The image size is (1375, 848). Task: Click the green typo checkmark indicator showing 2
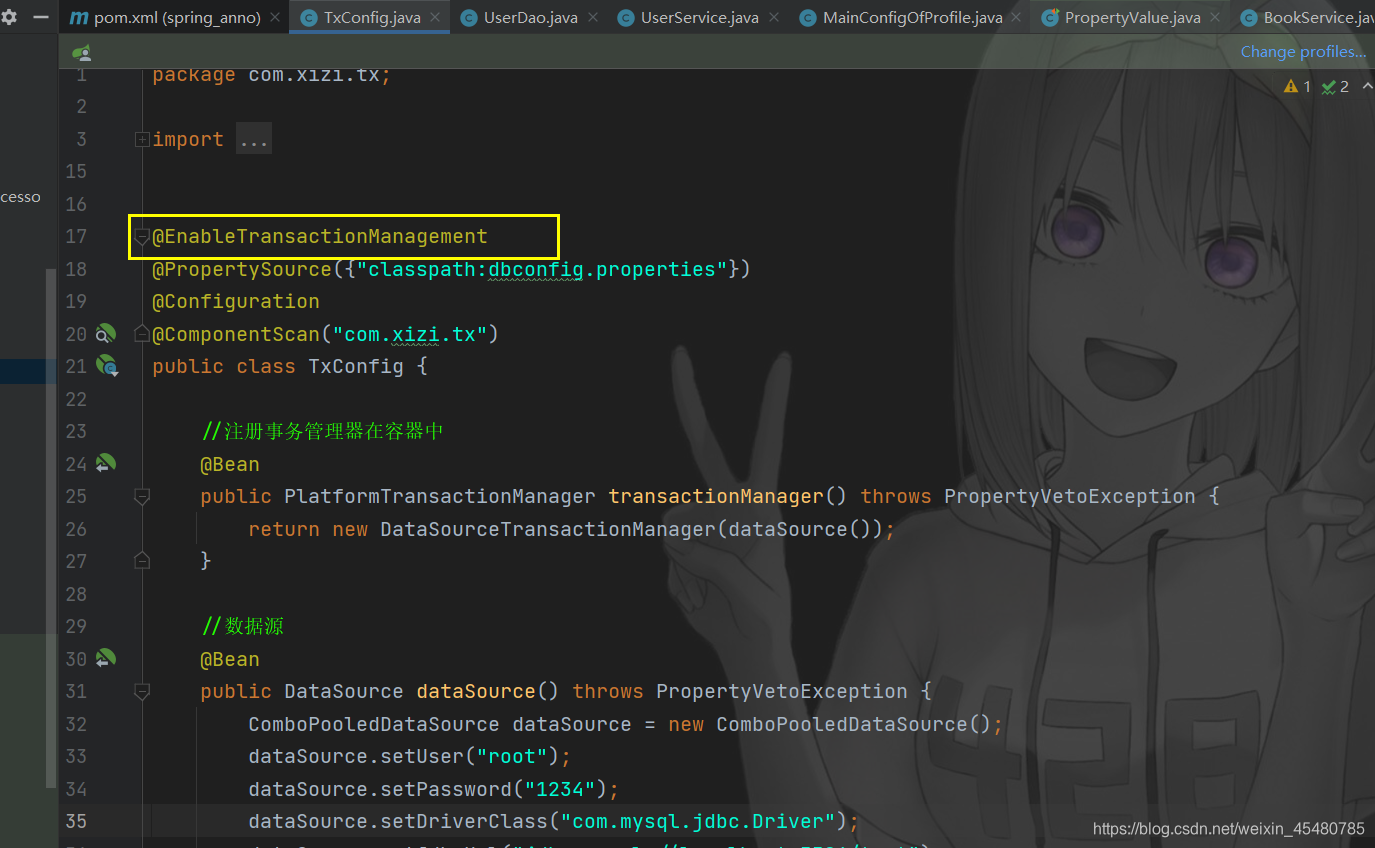(x=1335, y=87)
